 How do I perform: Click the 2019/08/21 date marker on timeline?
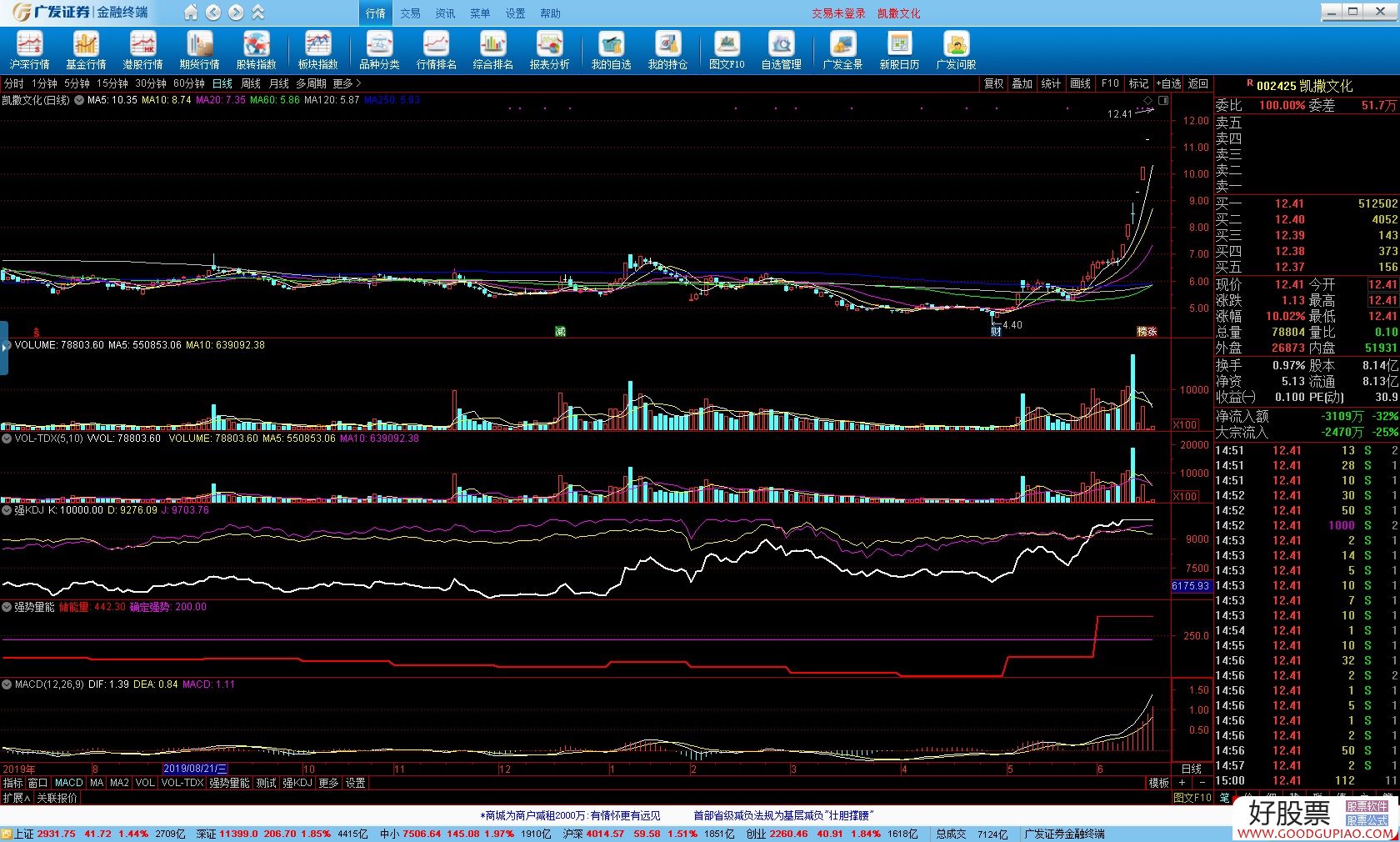[x=194, y=769]
